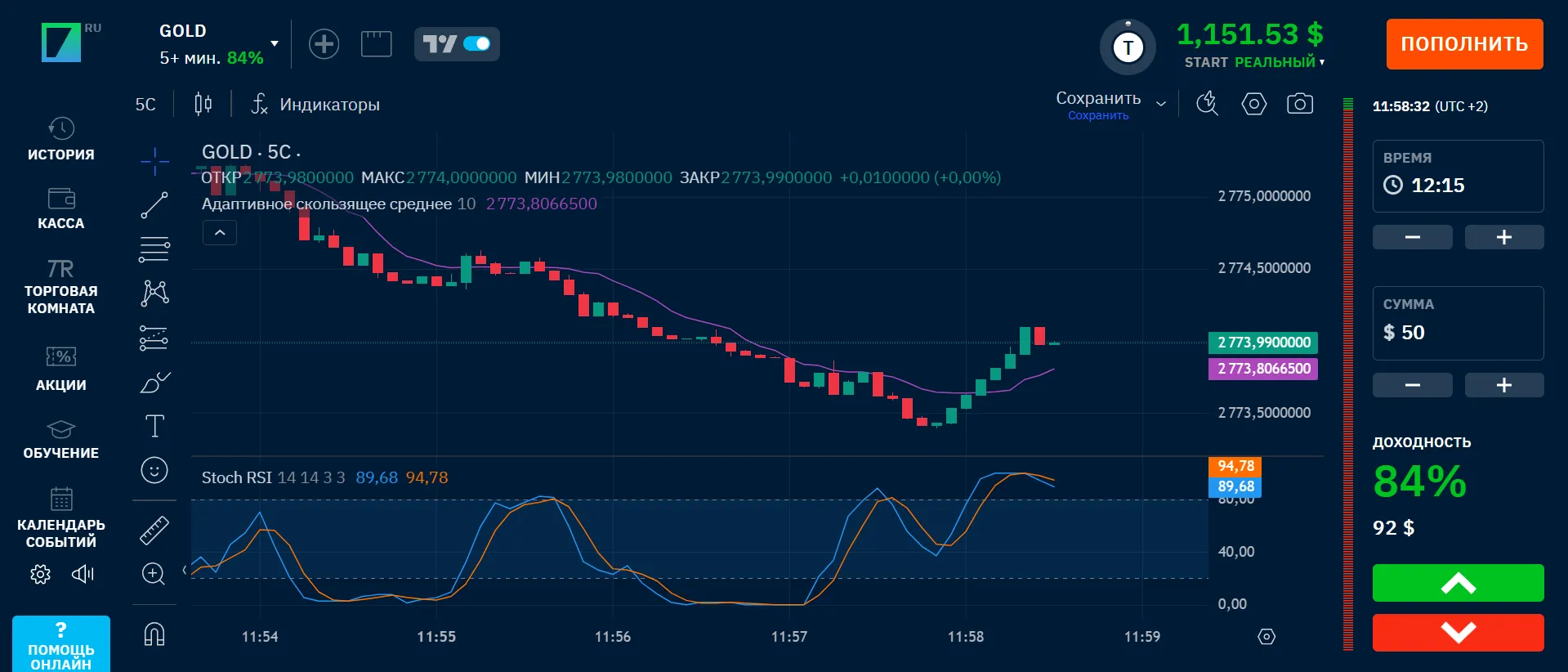The height and width of the screenshot is (672, 1568).
Task: Open candlestick chart type selector
Action: click(203, 104)
